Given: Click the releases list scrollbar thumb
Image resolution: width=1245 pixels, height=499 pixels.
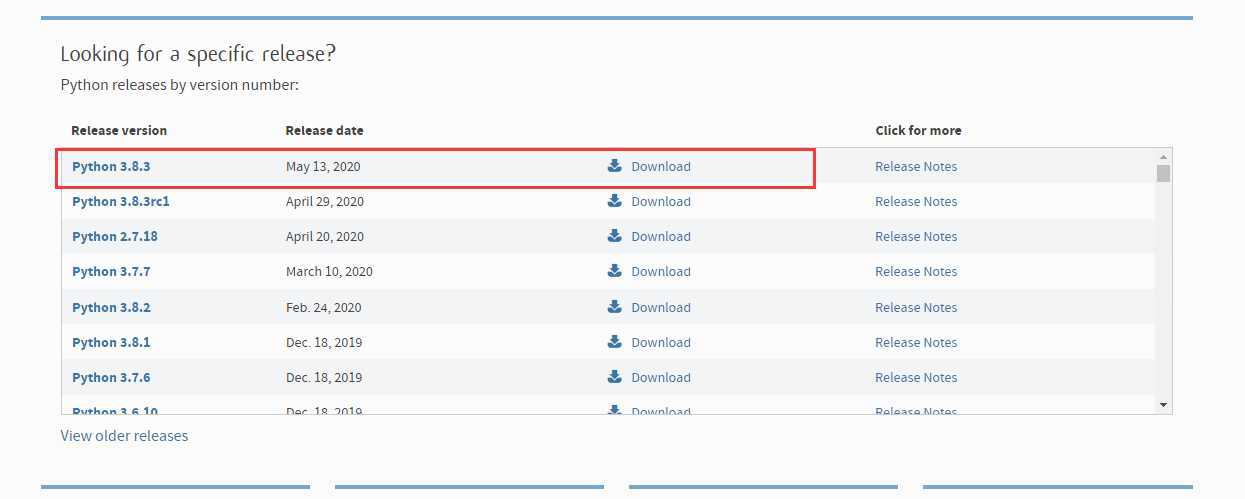Looking at the screenshot, I should click(1163, 173).
